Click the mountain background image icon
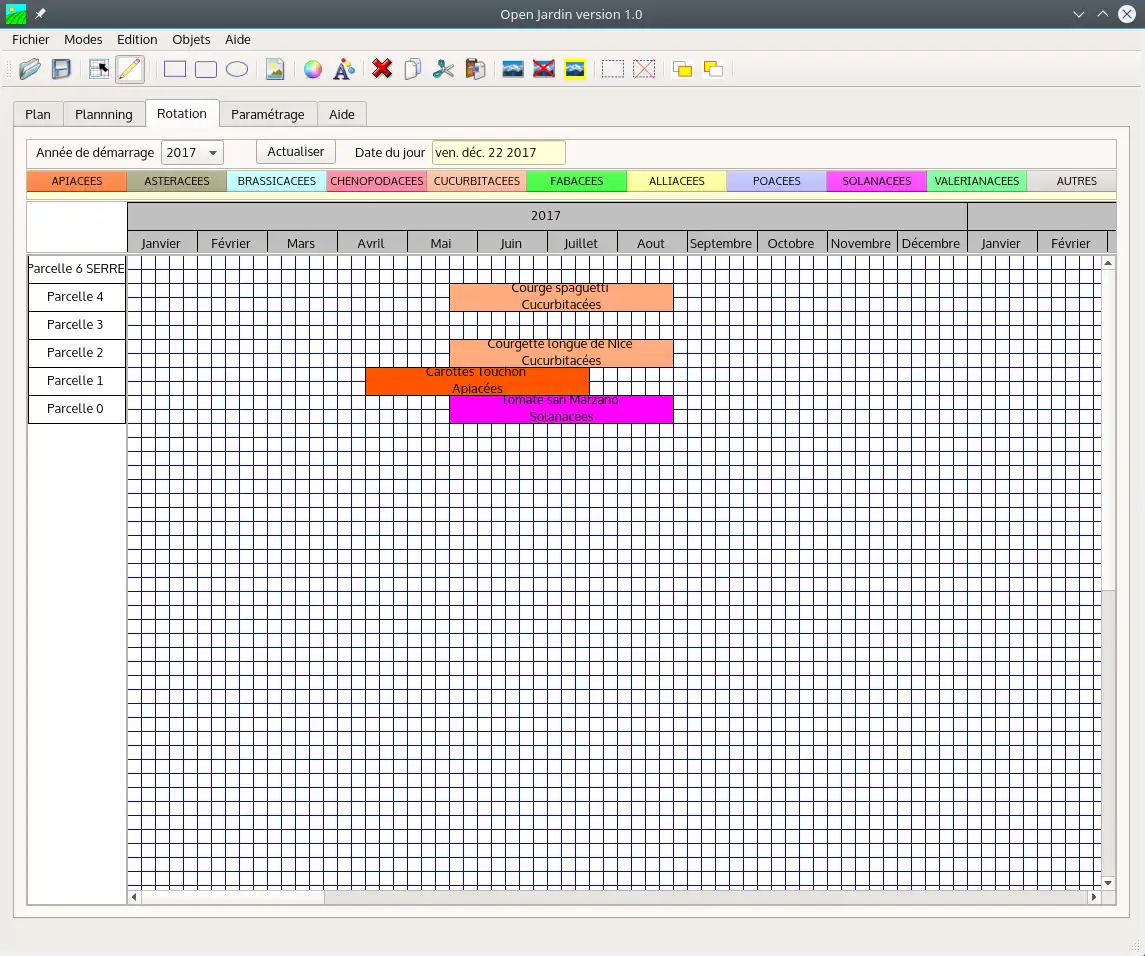 (x=513, y=69)
